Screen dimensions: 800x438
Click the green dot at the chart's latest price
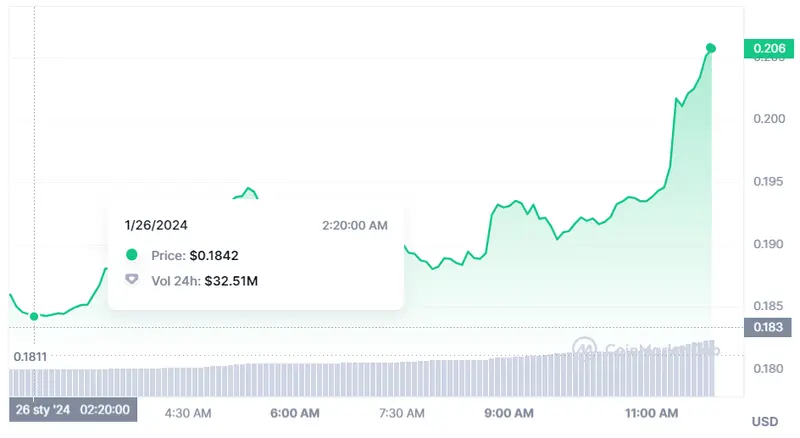point(711,48)
